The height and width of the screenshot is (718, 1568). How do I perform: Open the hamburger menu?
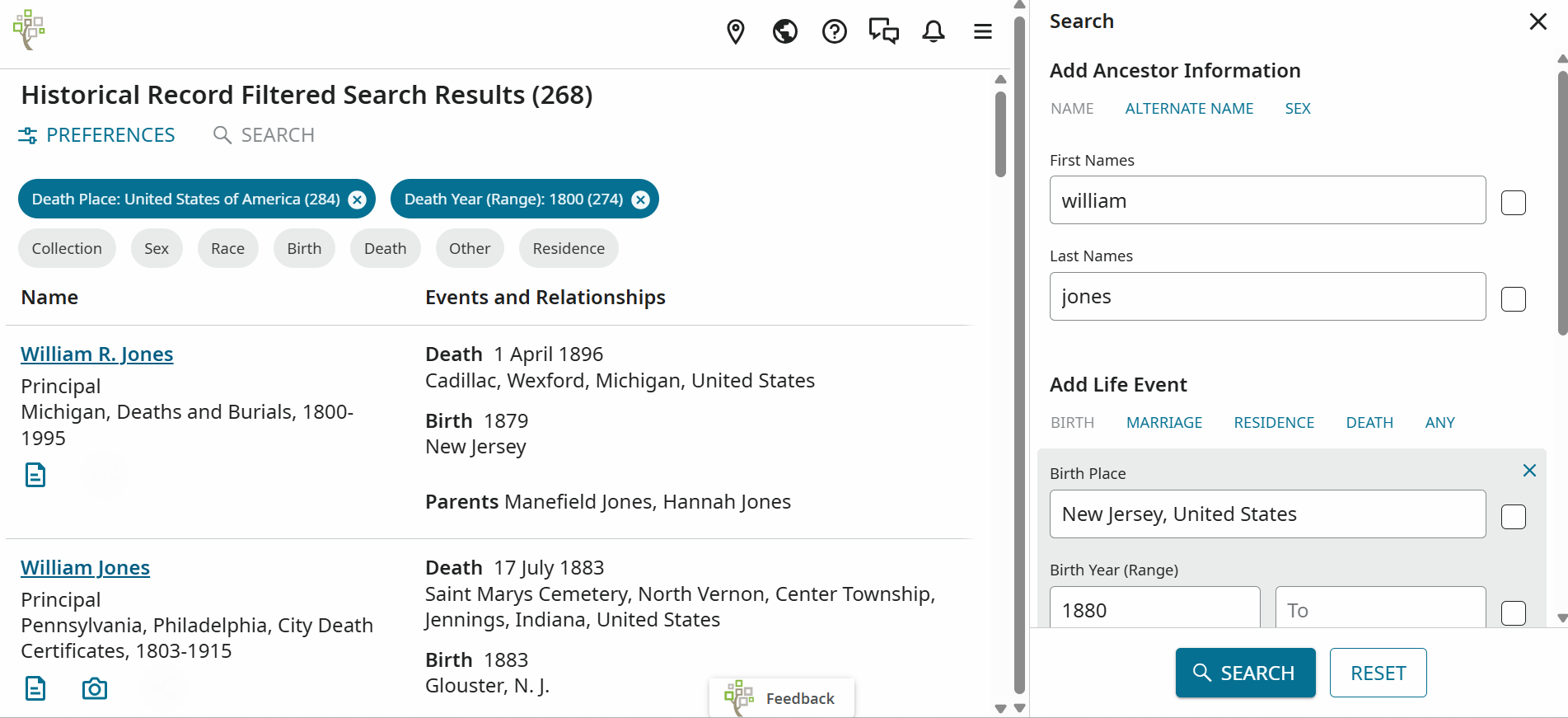(x=982, y=31)
